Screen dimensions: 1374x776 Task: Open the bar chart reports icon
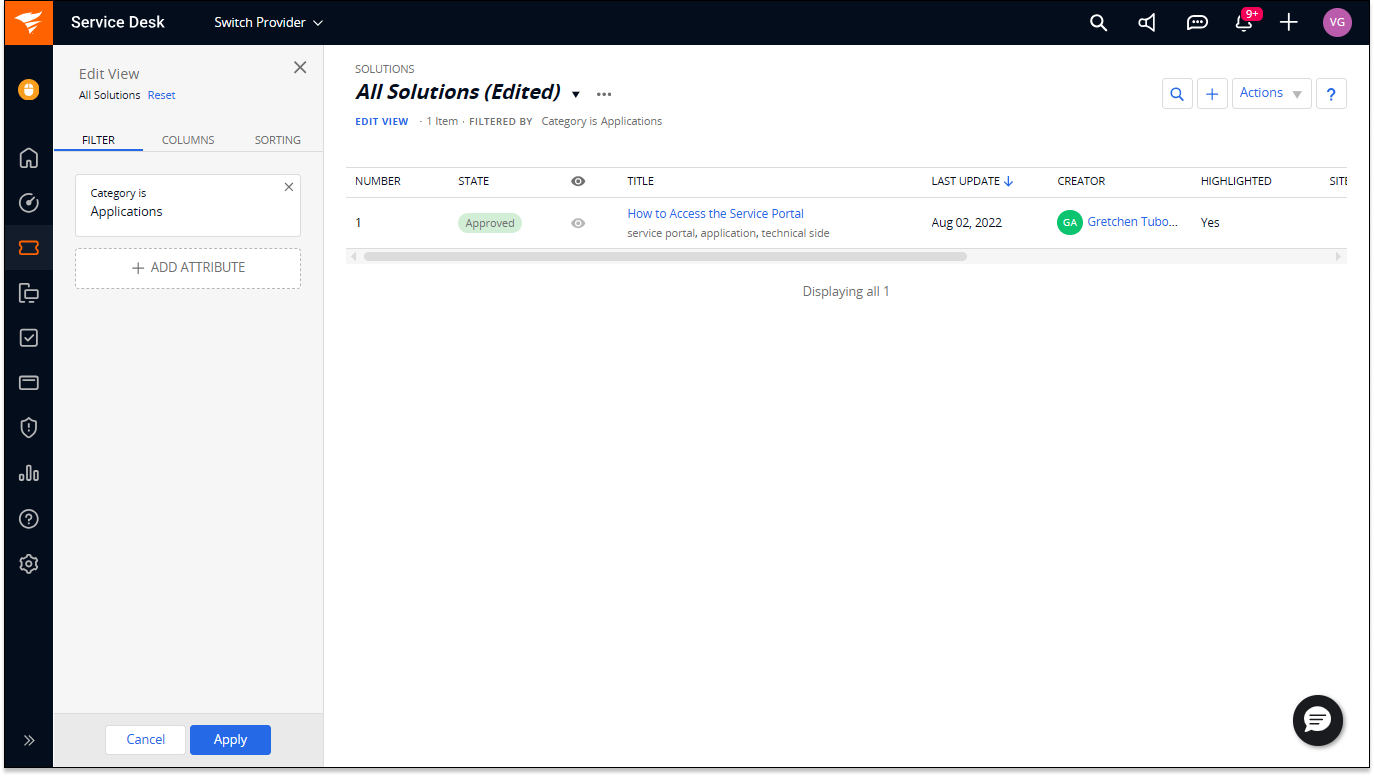pos(29,473)
